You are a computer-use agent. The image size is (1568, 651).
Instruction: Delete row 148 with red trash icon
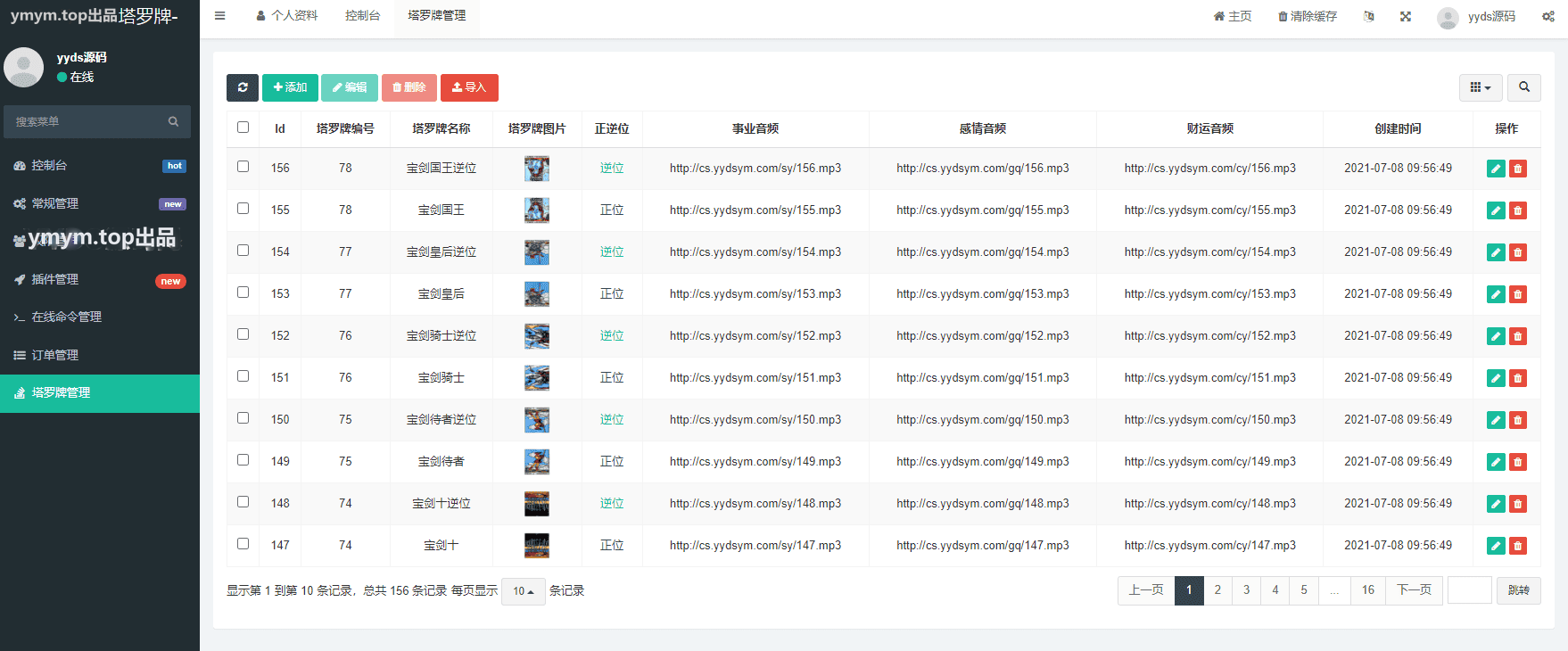pyautogui.click(x=1518, y=504)
